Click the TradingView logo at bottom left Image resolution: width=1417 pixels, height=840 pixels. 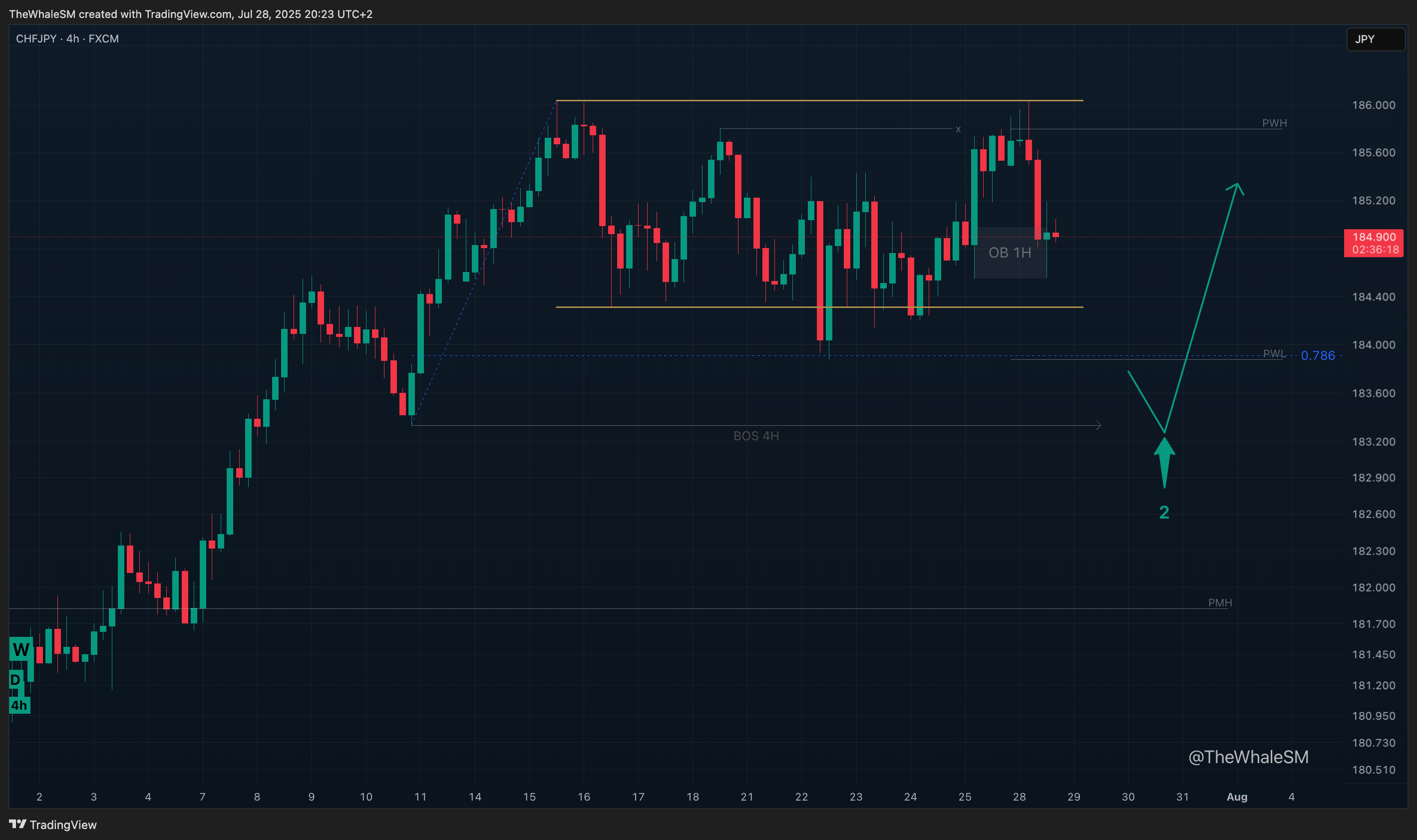(52, 824)
